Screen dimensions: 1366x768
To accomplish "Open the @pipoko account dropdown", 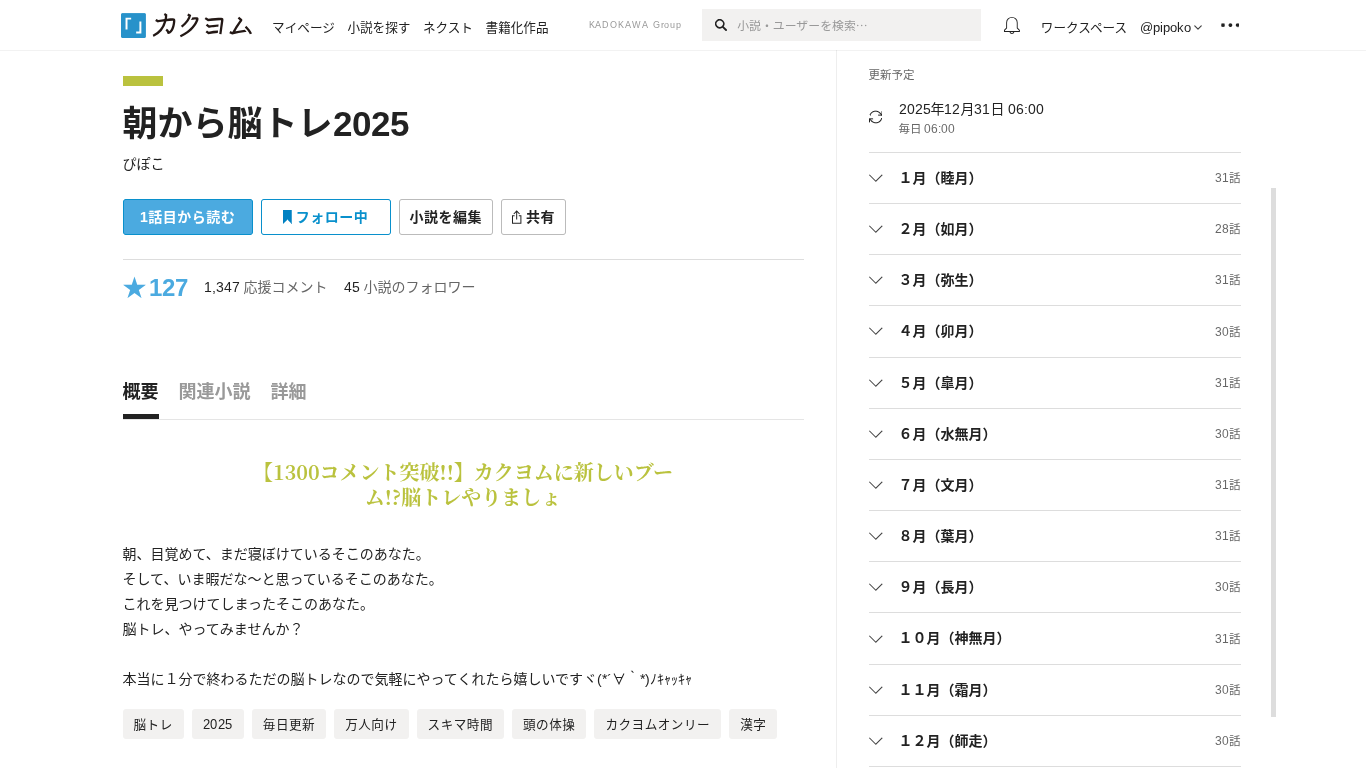I will tap(1170, 27).
